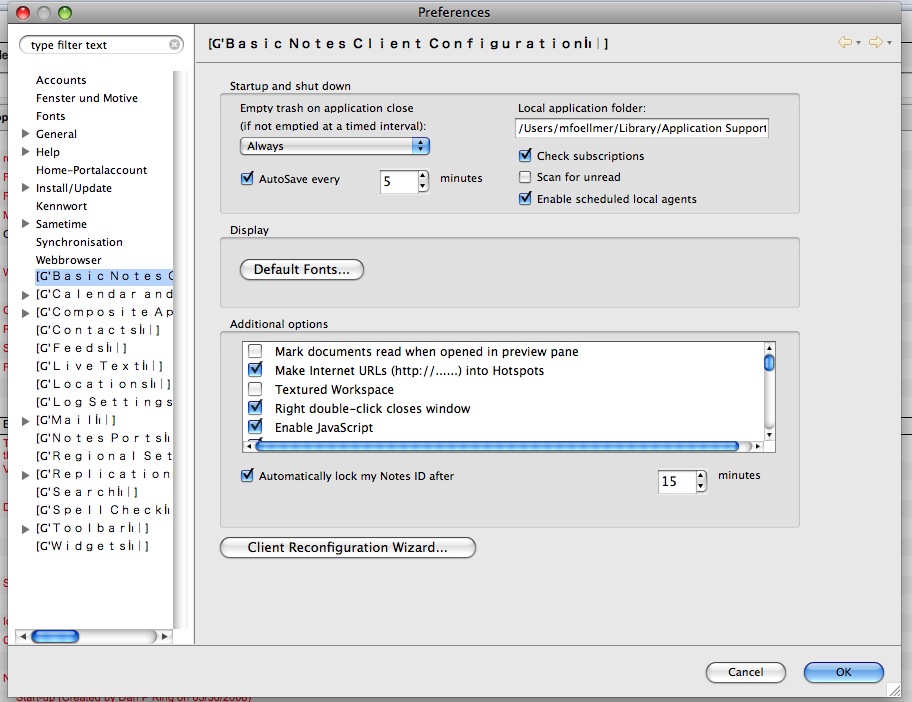Click the type filter text field
Screen dimensions: 912x702
98,45
